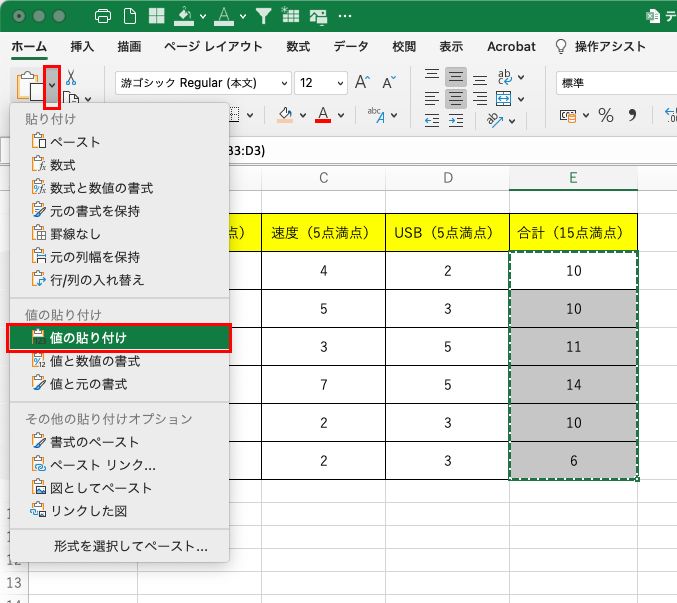The height and width of the screenshot is (603, 677).
Task: Select 行/列の入れ替え transpose paste option
Action: point(97,279)
